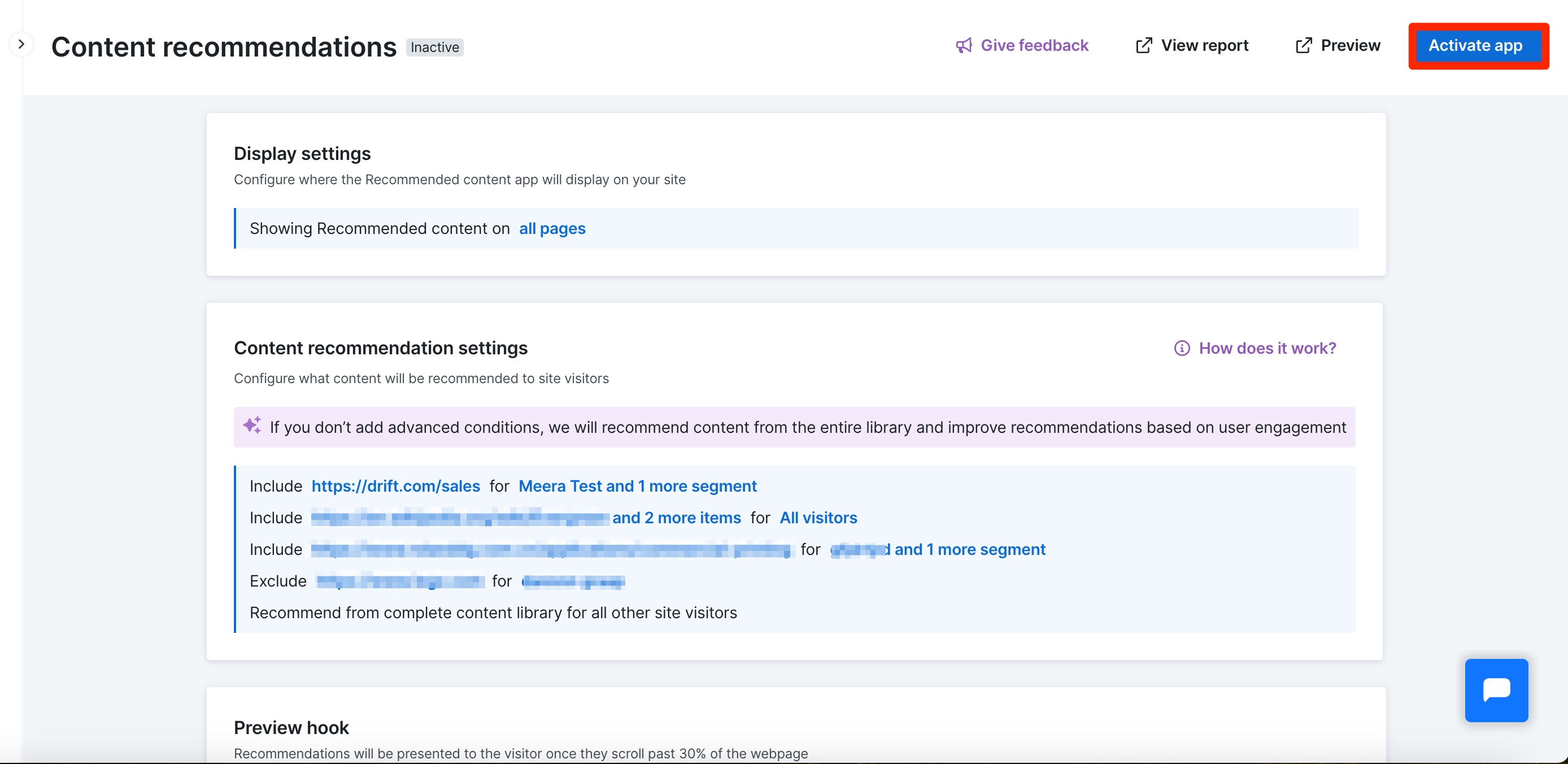This screenshot has height=764, width=1568.
Task: Click the How does it work info icon
Action: tap(1182, 348)
